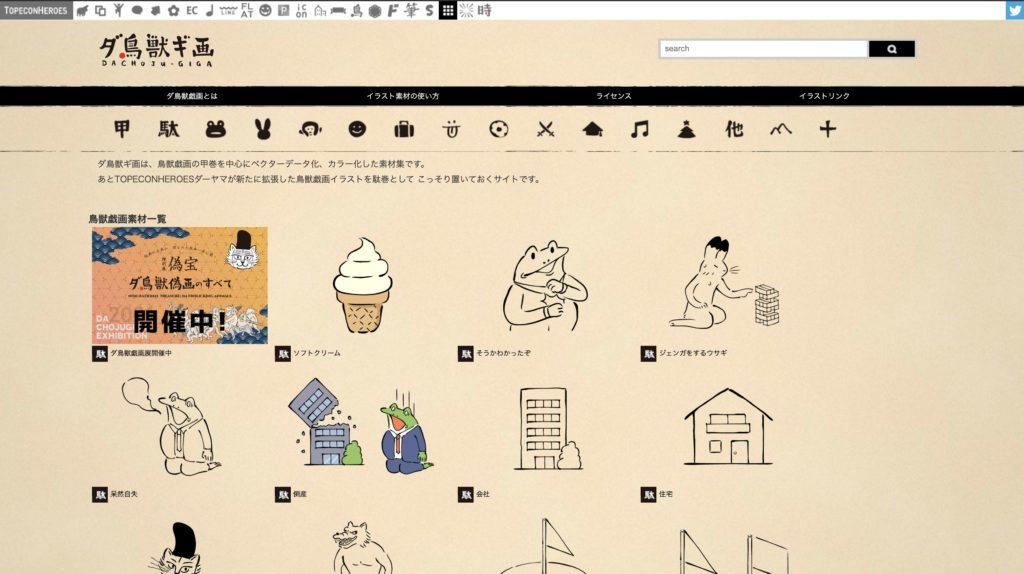Click the plus category icon
Viewport: 1024px width, 574px height.
[827, 129]
